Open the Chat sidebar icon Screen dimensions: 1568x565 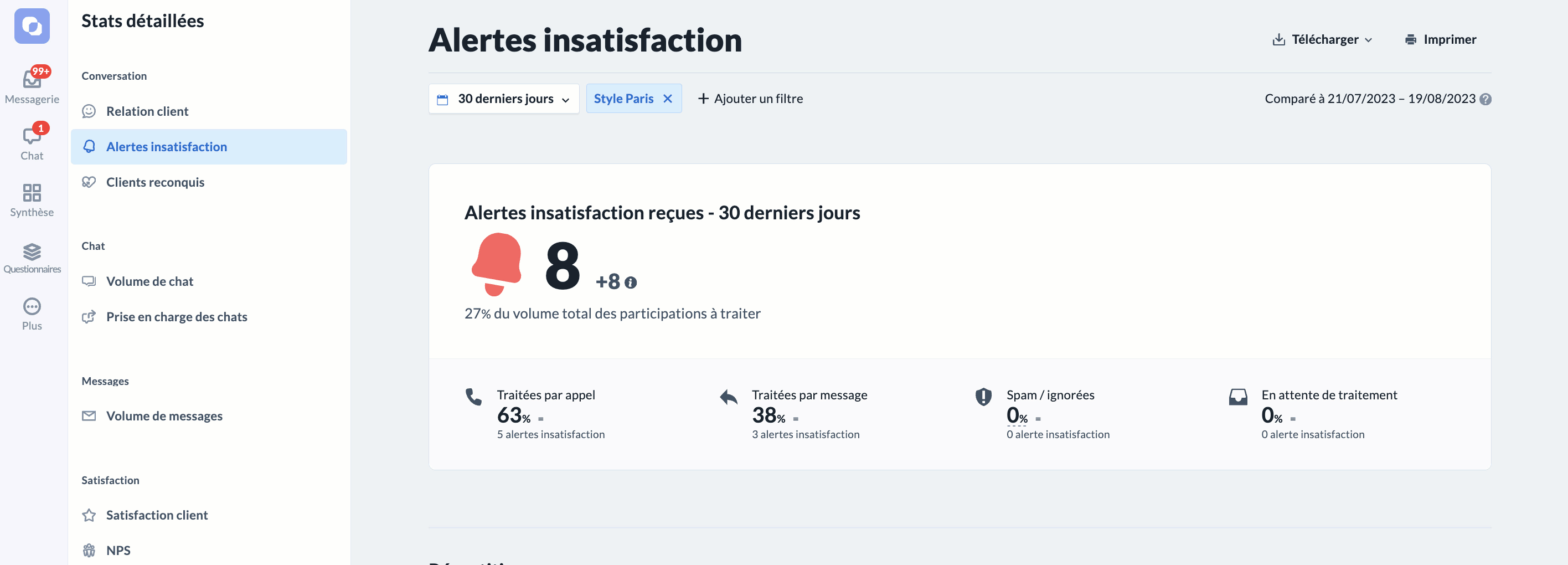click(32, 135)
